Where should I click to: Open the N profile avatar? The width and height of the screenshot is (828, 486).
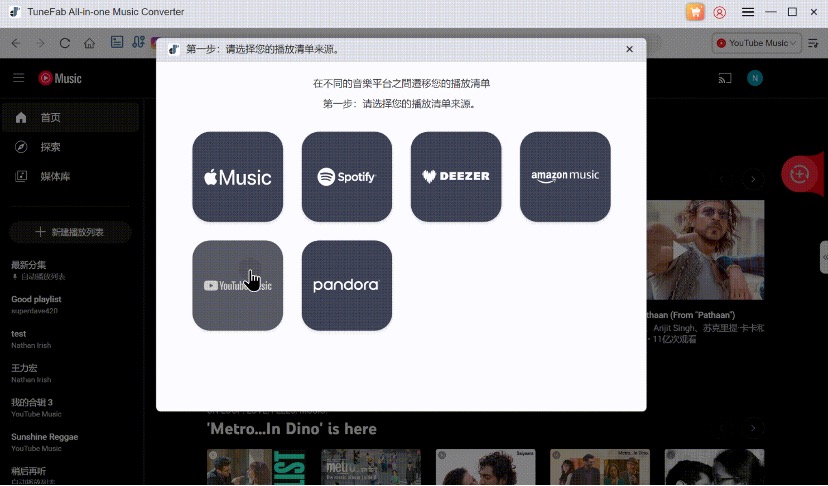coord(755,78)
